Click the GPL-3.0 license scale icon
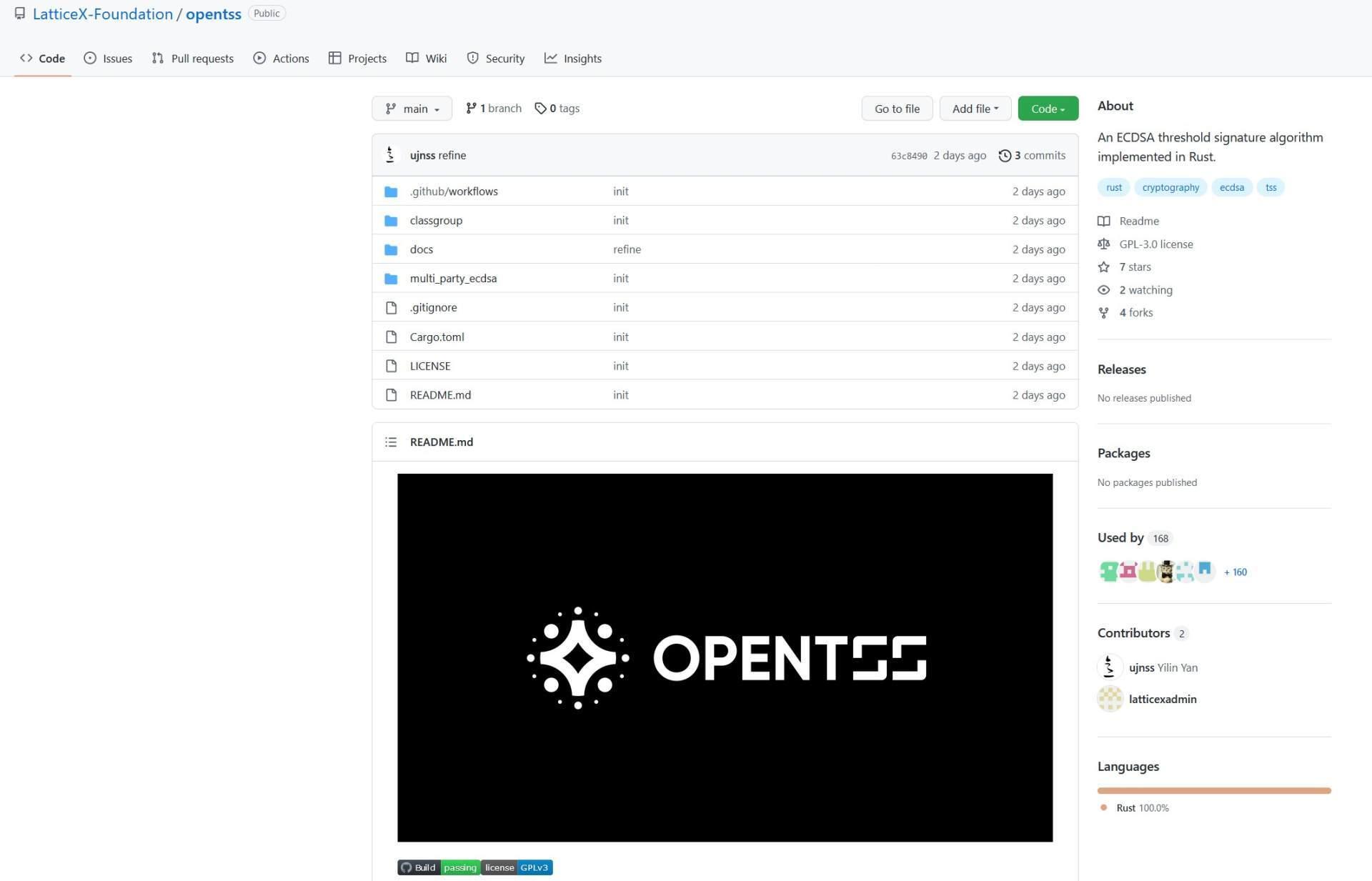Image resolution: width=1372 pixels, height=881 pixels. [x=1103, y=244]
